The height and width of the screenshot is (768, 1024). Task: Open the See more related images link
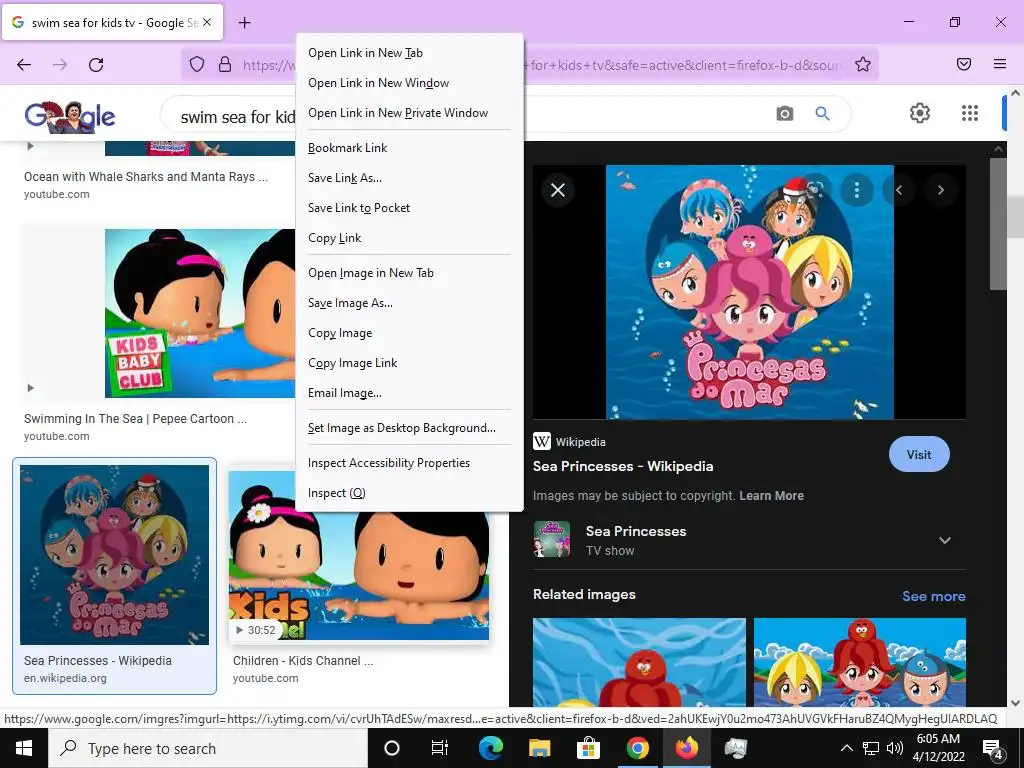(x=934, y=596)
